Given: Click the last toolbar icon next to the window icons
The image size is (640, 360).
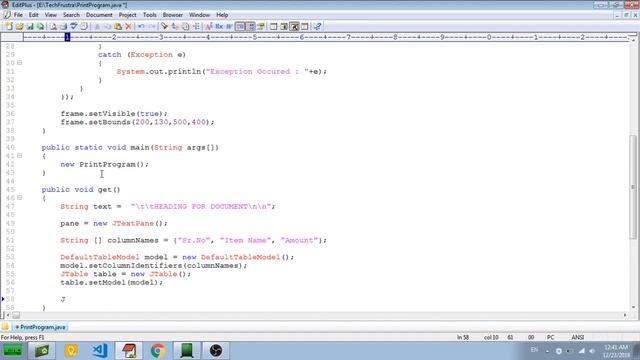Looking at the screenshot, I should [317, 27].
